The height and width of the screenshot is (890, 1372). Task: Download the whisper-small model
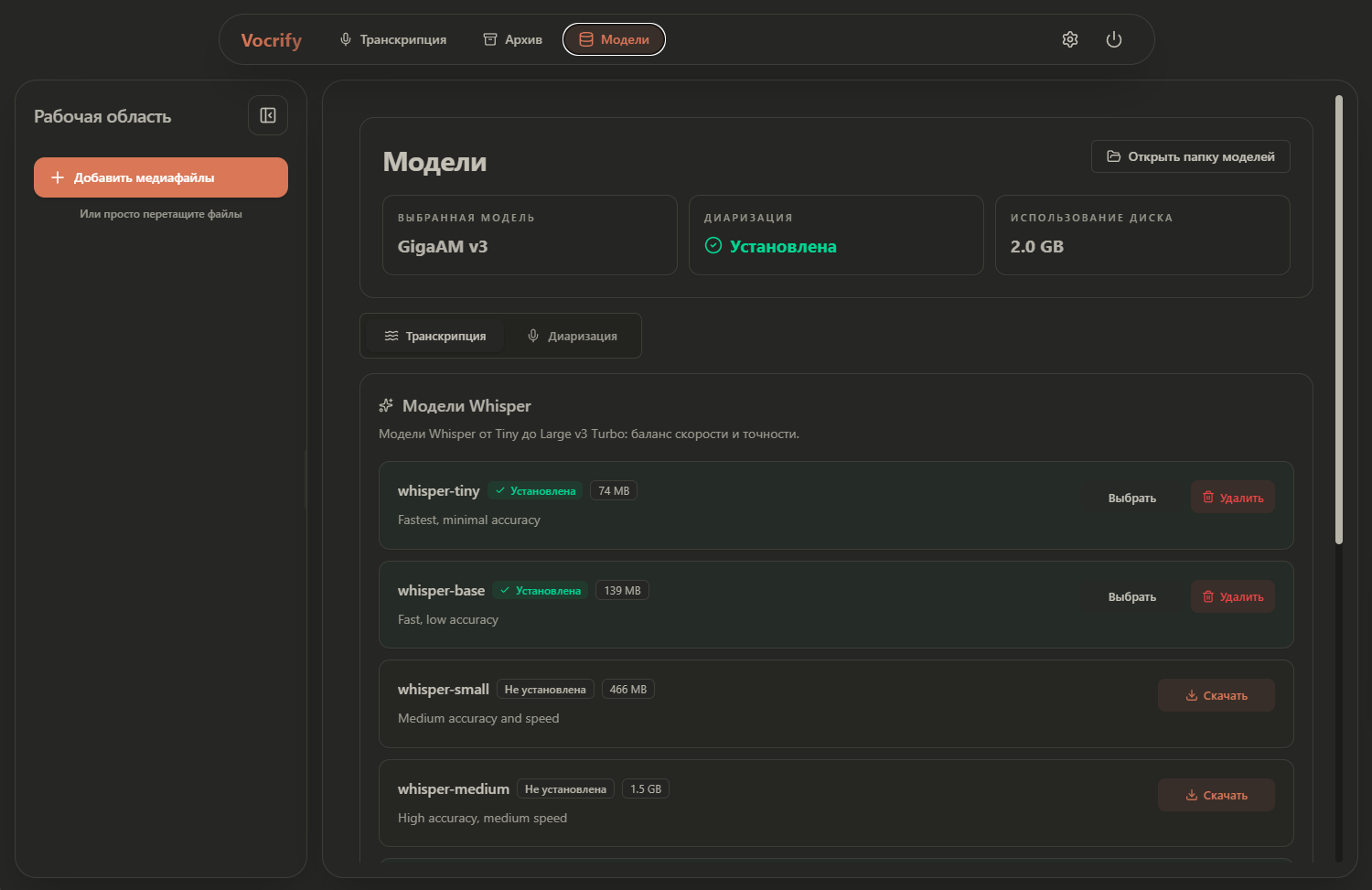point(1216,695)
